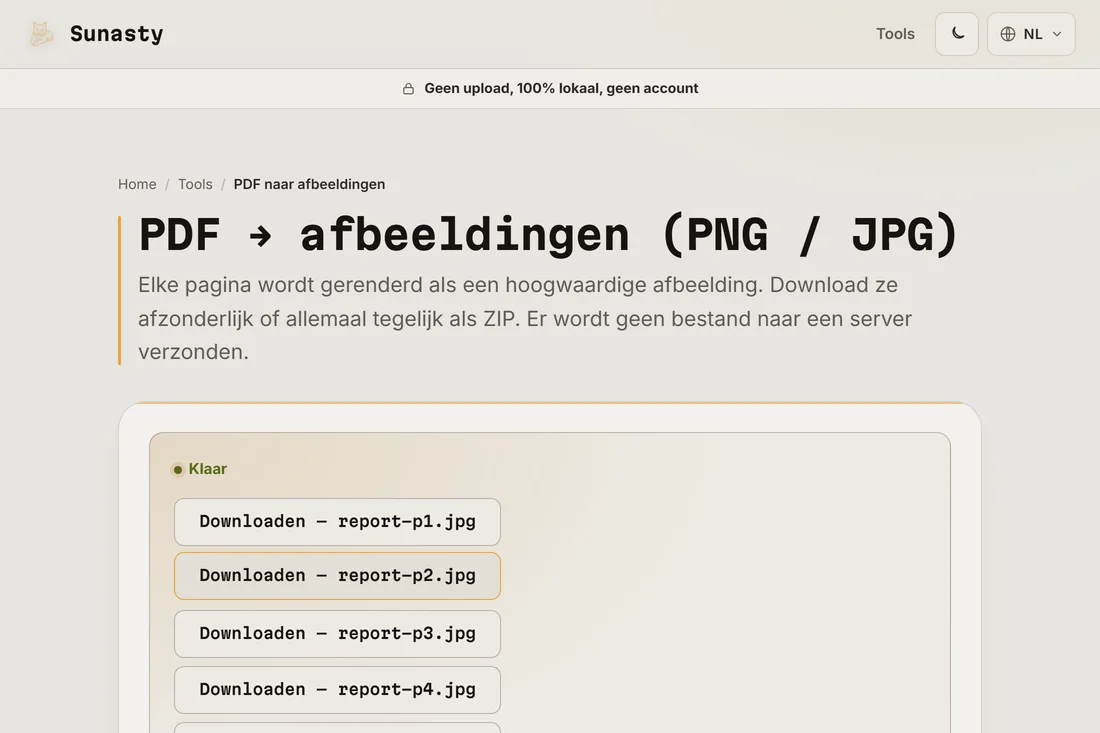Go to the Tools breadcrumb link
The image size is (1100, 733).
(195, 184)
